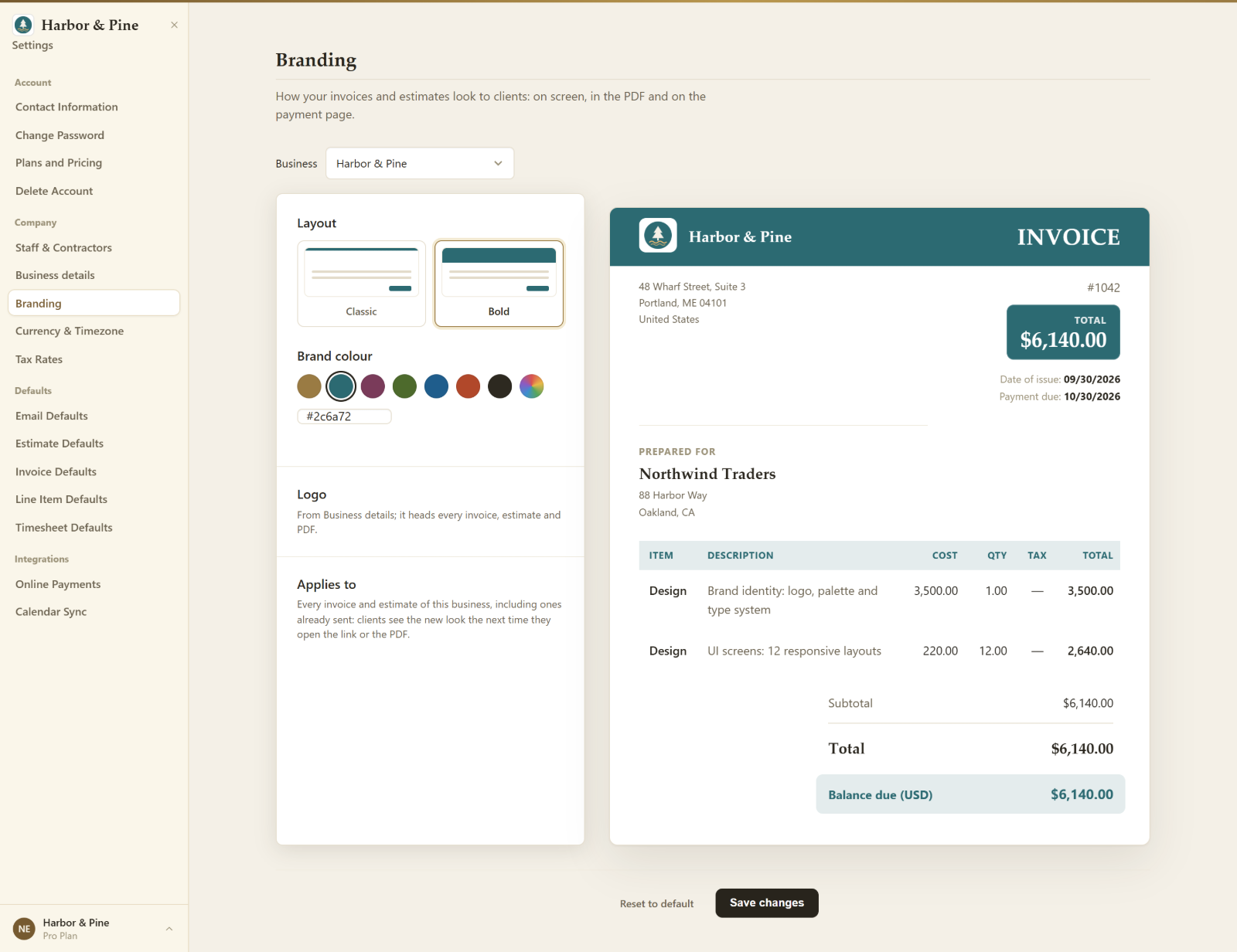Close the settings panel with the X icon

click(175, 25)
